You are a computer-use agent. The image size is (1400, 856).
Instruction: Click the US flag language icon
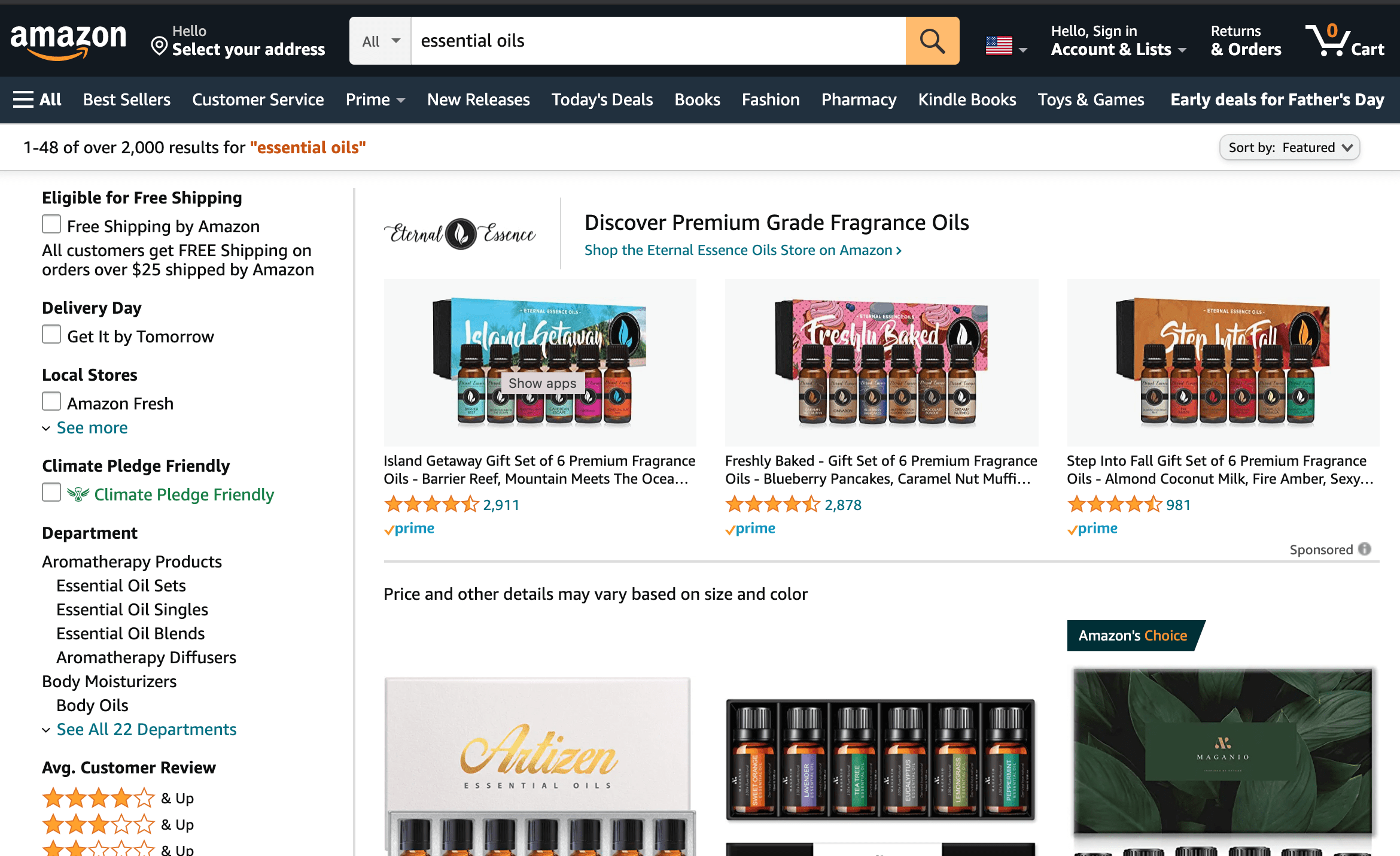point(999,45)
